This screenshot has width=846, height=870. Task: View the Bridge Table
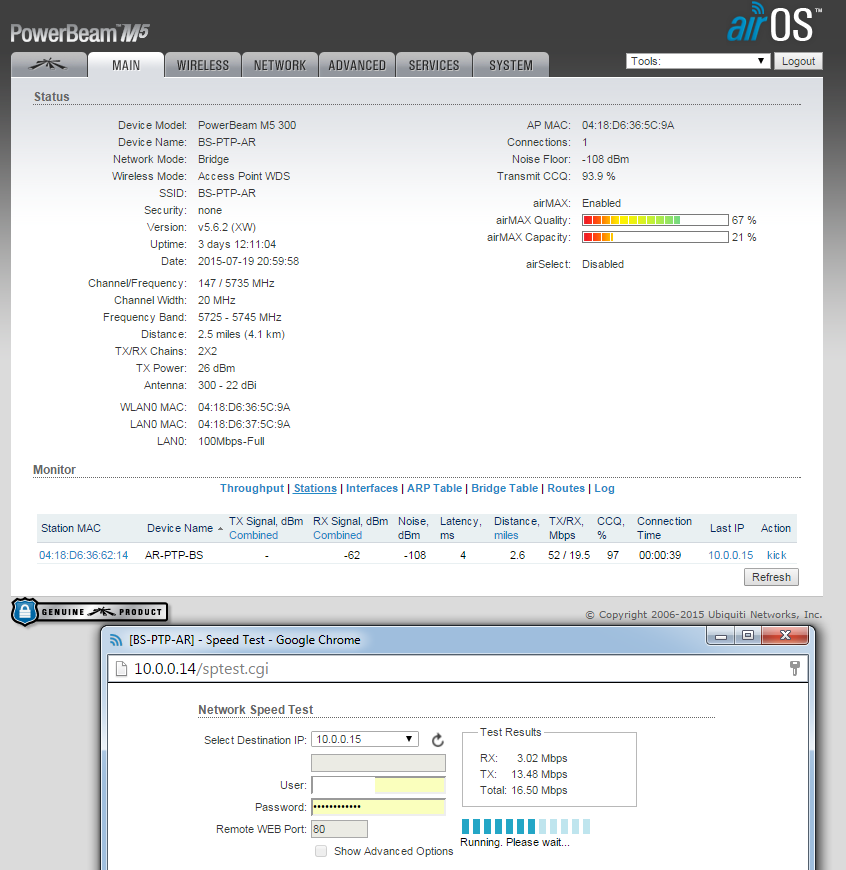tap(505, 488)
